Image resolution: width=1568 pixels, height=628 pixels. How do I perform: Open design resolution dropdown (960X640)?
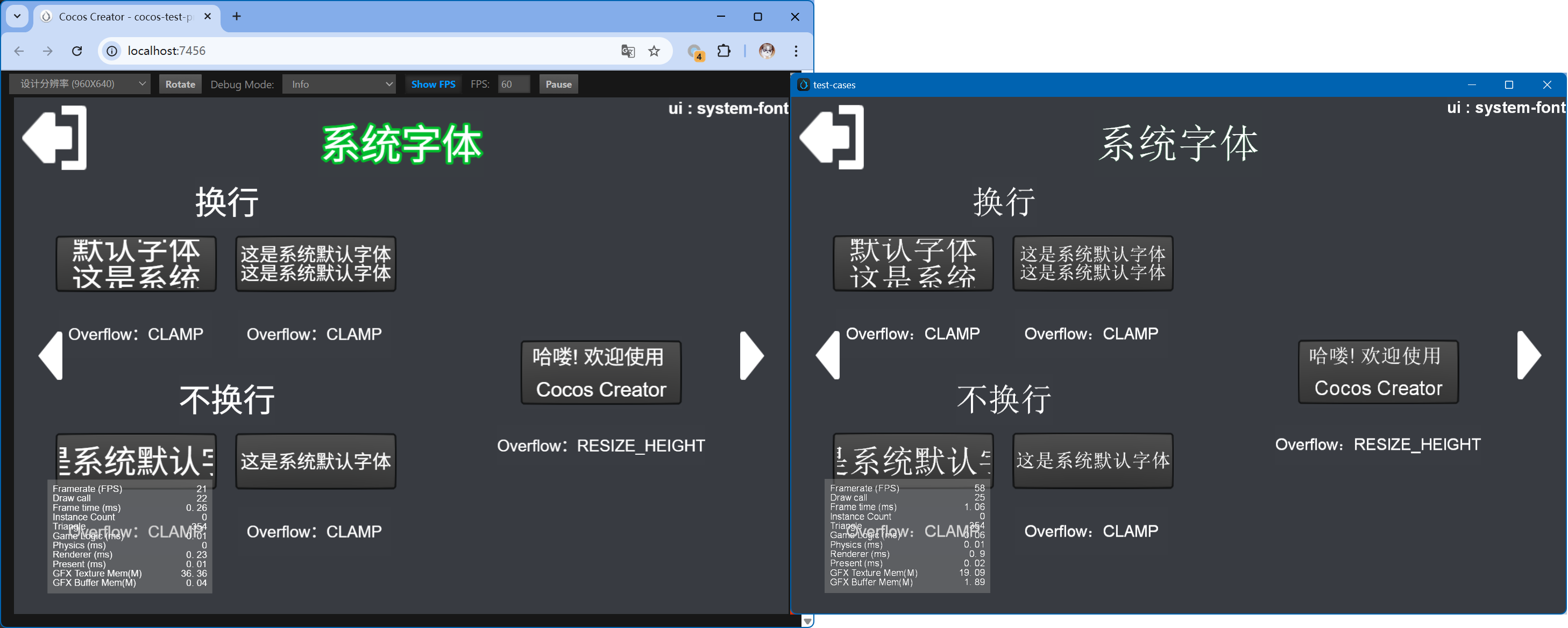pos(80,84)
